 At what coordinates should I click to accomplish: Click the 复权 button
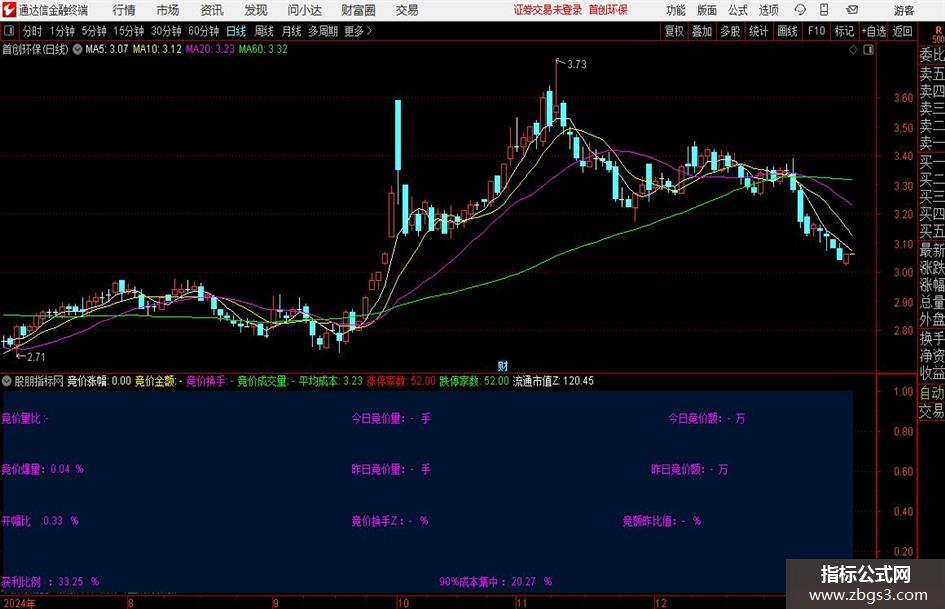tap(674, 31)
